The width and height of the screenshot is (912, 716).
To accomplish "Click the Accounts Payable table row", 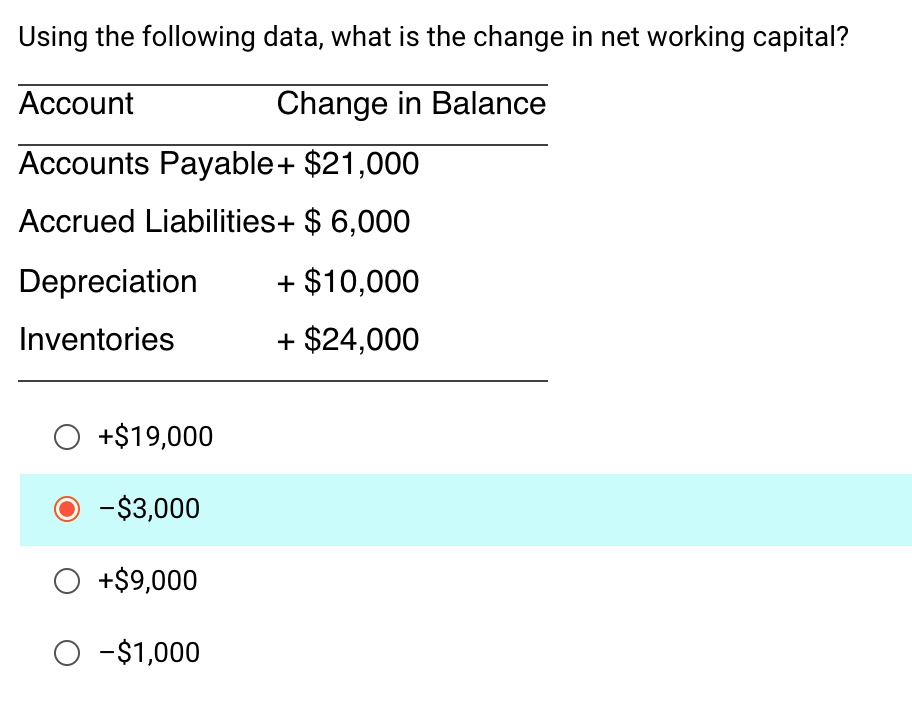I will (x=218, y=164).
